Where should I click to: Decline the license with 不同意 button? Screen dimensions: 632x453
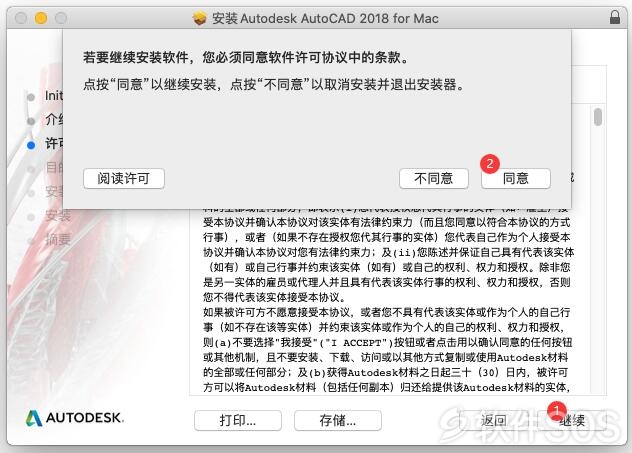(x=434, y=179)
